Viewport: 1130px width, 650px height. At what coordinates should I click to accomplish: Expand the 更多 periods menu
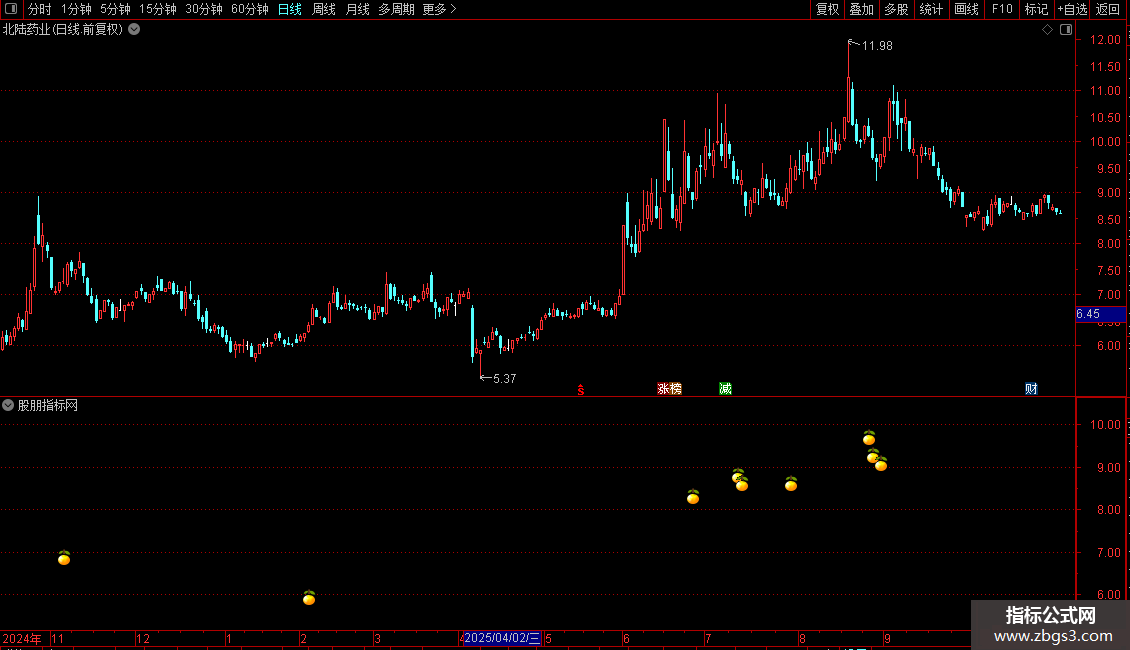(440, 9)
